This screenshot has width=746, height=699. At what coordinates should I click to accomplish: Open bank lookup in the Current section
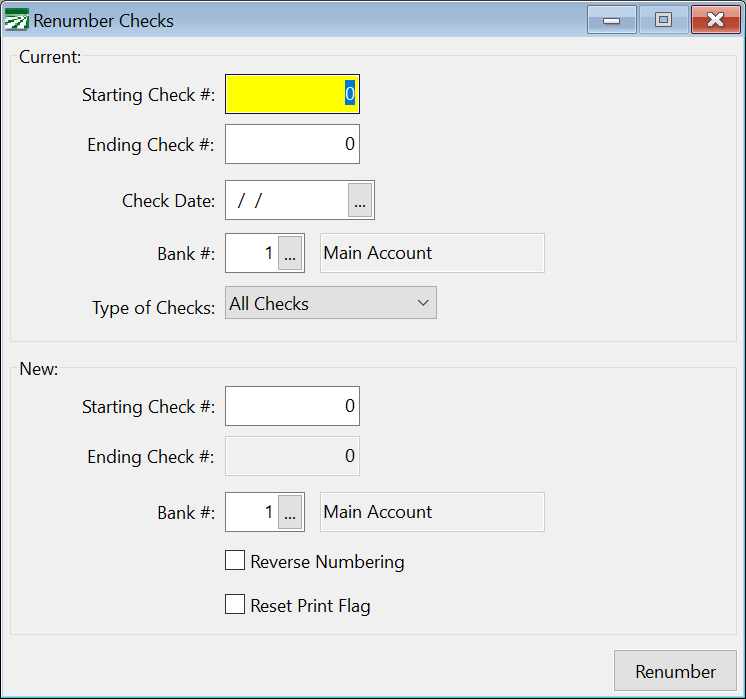(290, 254)
